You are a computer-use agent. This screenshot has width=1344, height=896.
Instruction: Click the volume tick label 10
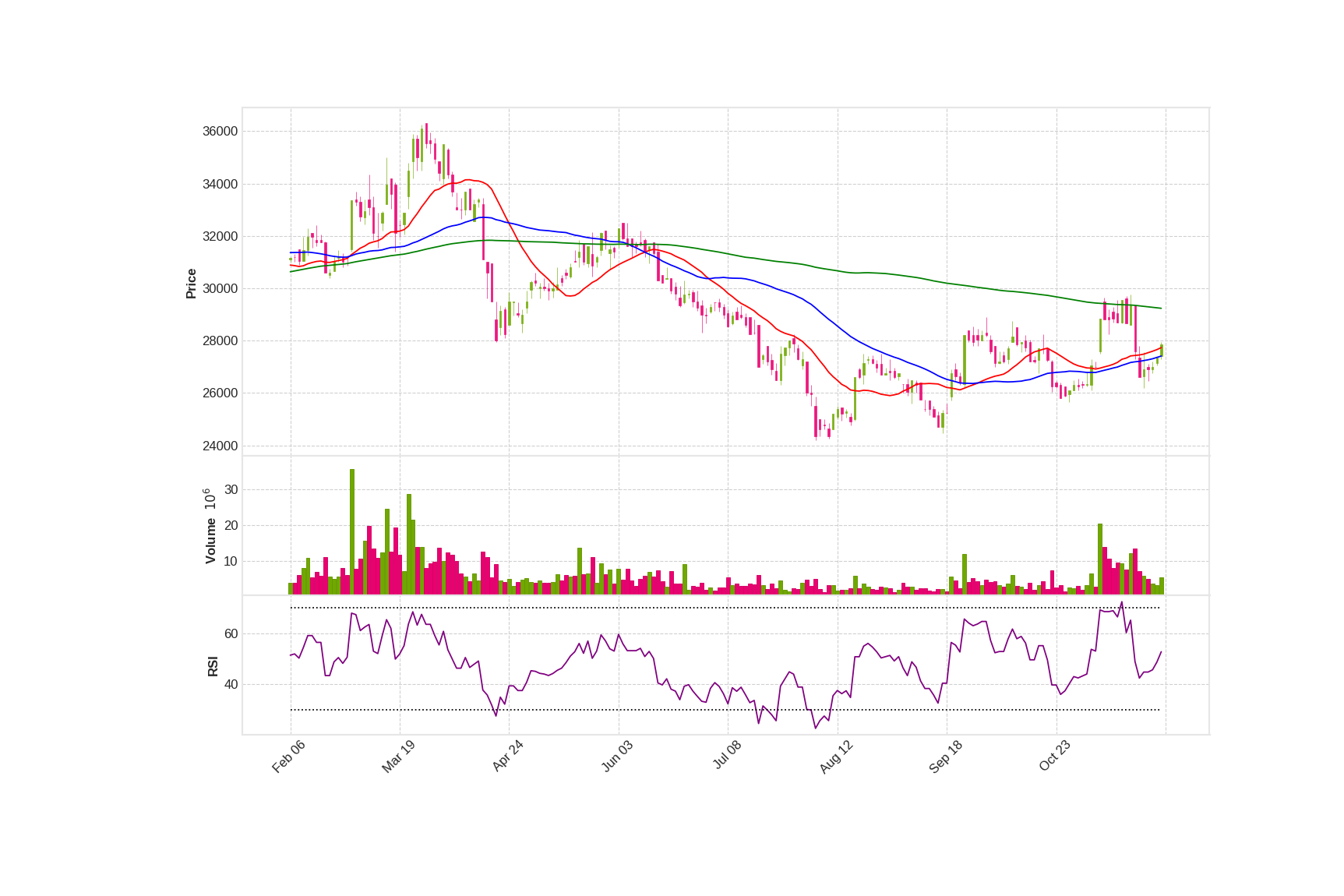coord(231,562)
